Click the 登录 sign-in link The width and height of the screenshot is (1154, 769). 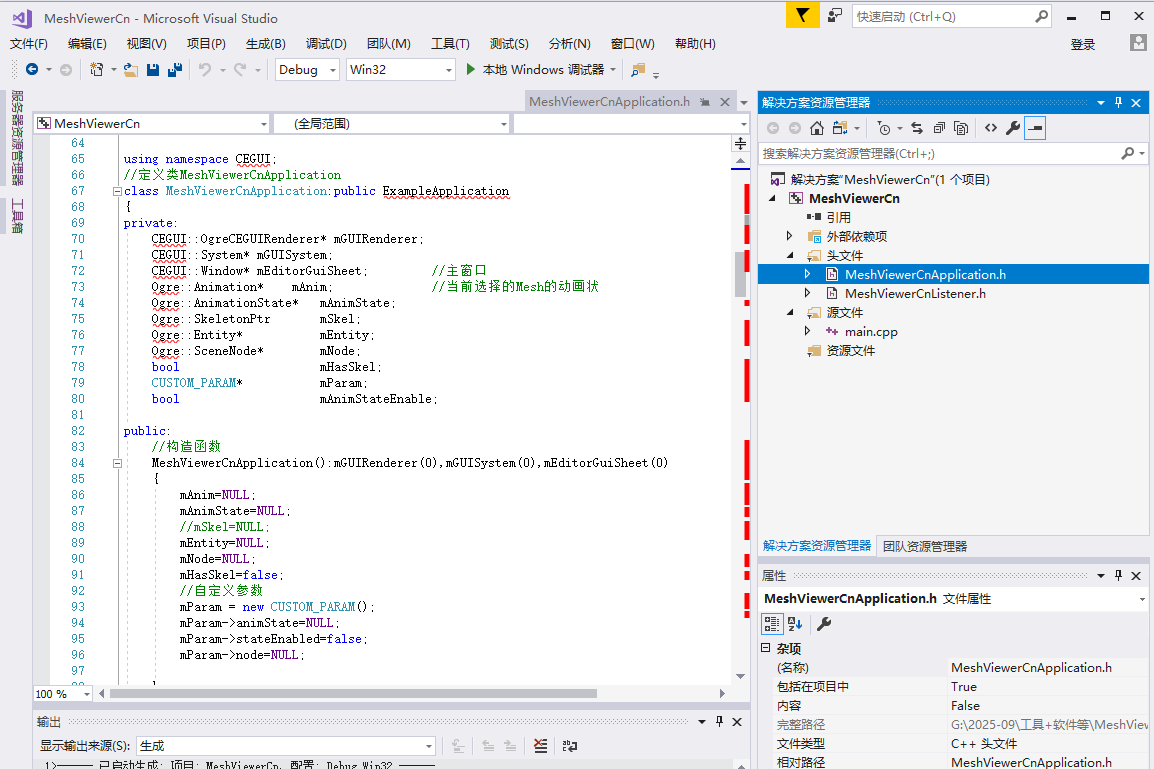point(1083,44)
